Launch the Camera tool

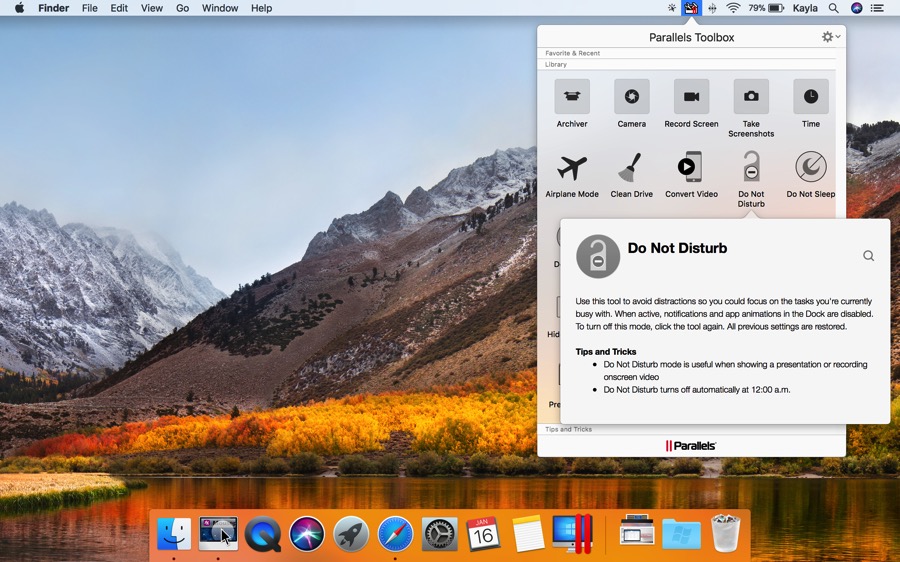click(x=631, y=98)
